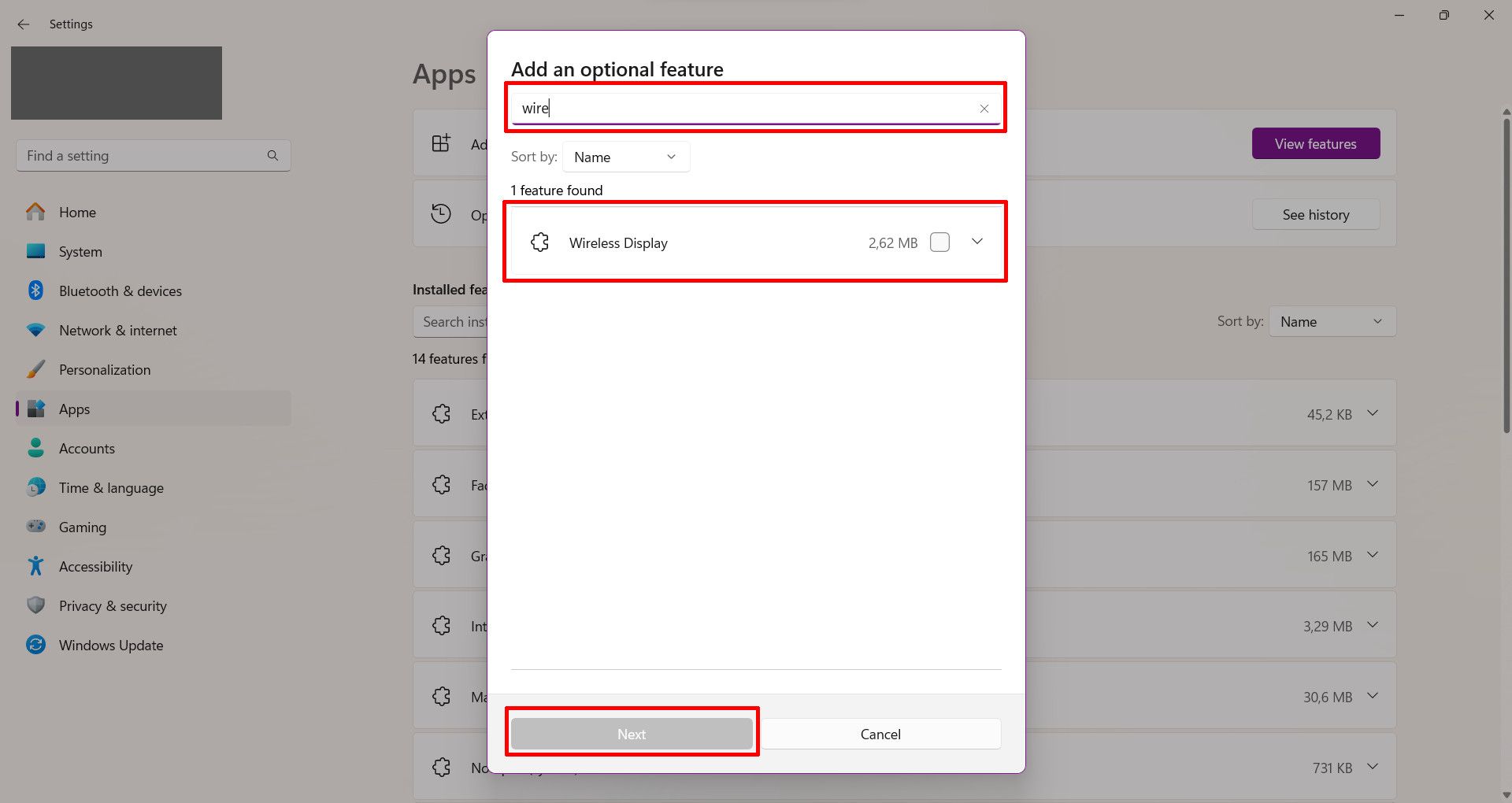Open Bluetooth & devices settings
Screen dimensions: 1512x803
tap(120, 291)
